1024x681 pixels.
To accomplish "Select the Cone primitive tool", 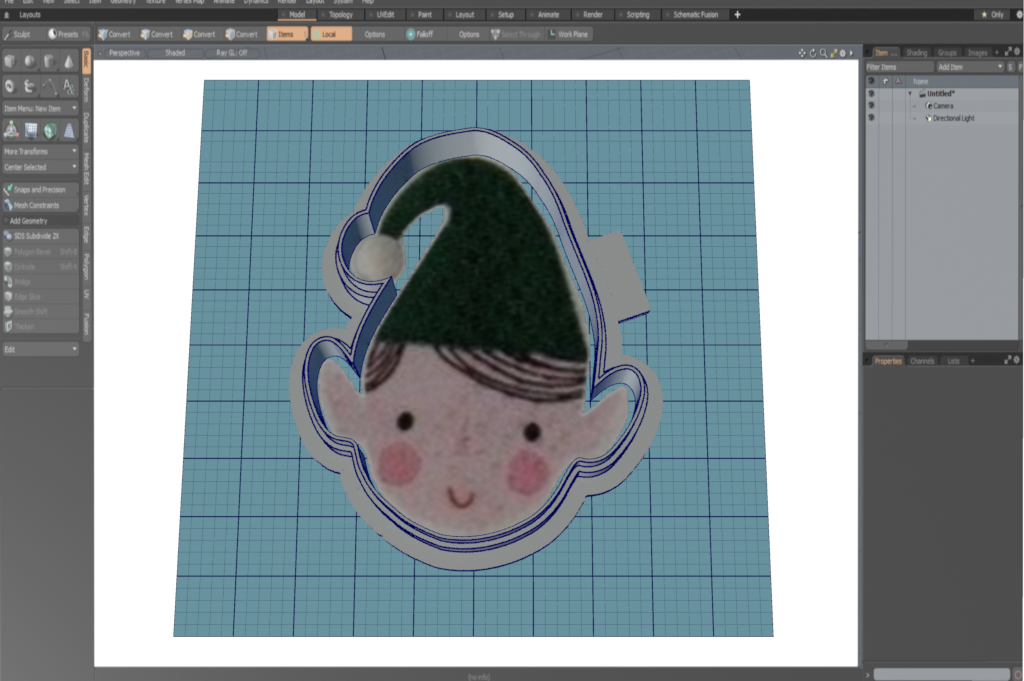I will tap(69, 62).
